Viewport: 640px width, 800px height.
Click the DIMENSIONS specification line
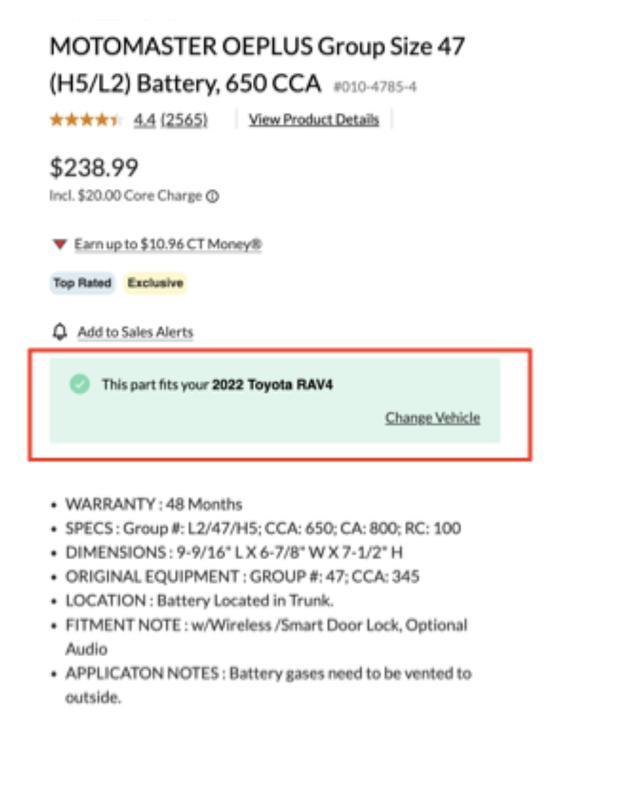[x=234, y=552]
